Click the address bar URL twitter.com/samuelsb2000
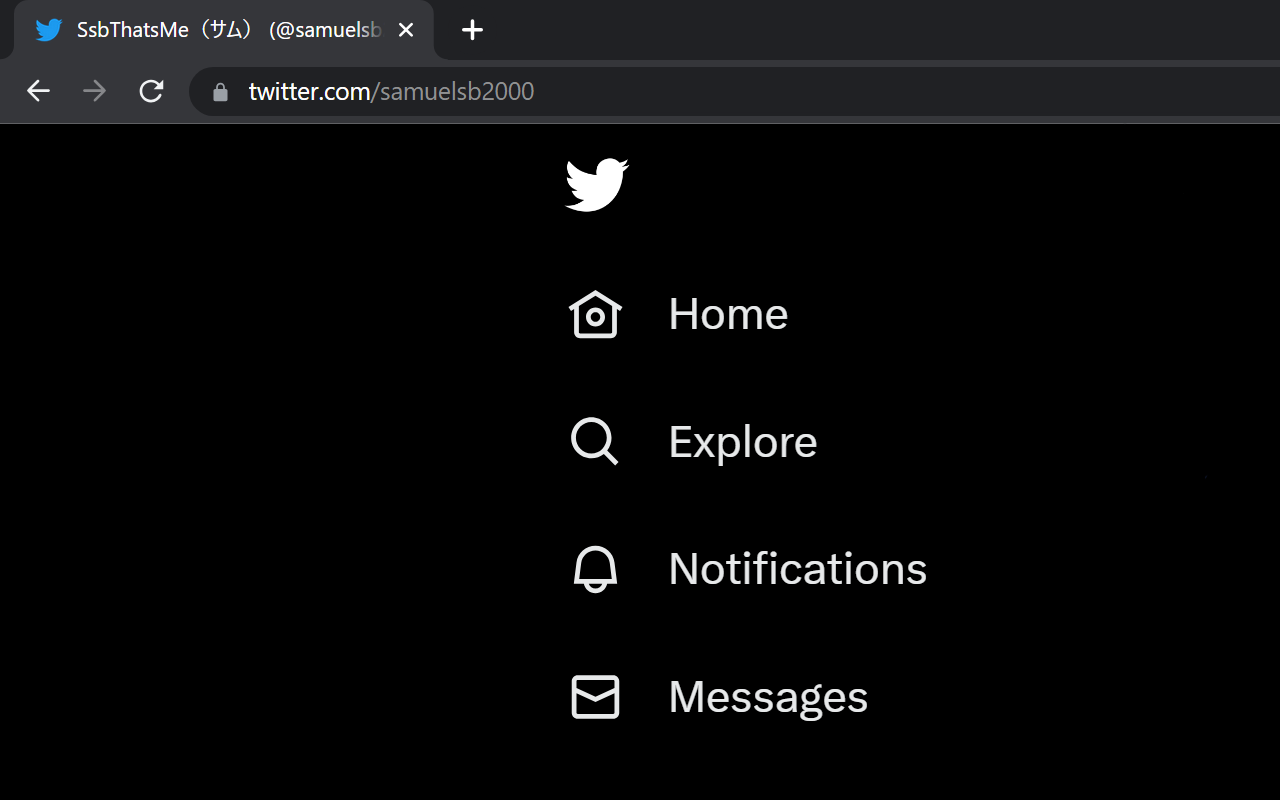The image size is (1280, 800). [391, 92]
